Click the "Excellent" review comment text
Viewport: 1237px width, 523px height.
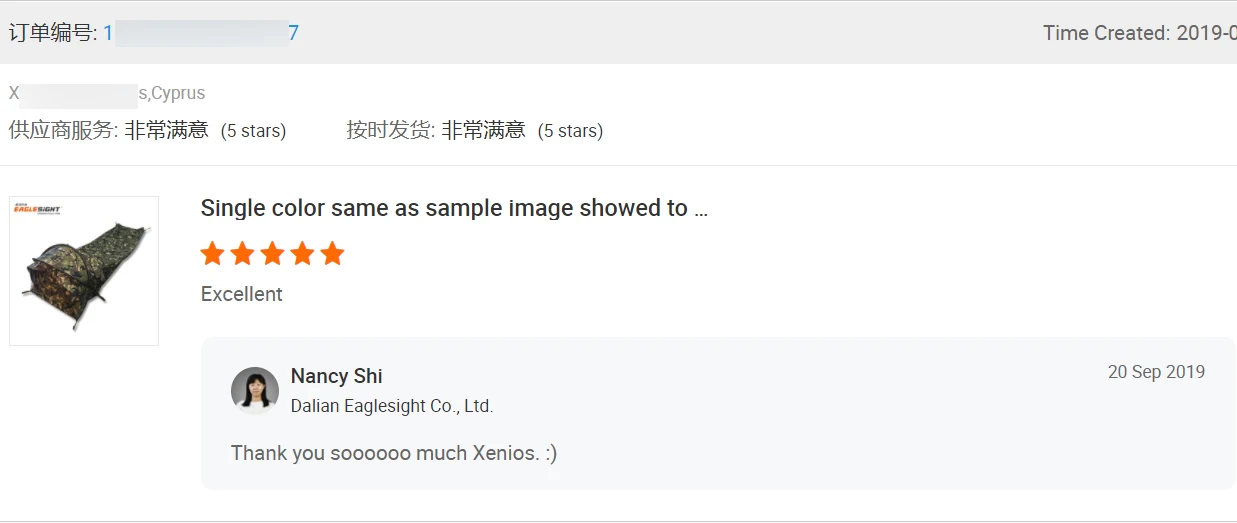point(242,294)
